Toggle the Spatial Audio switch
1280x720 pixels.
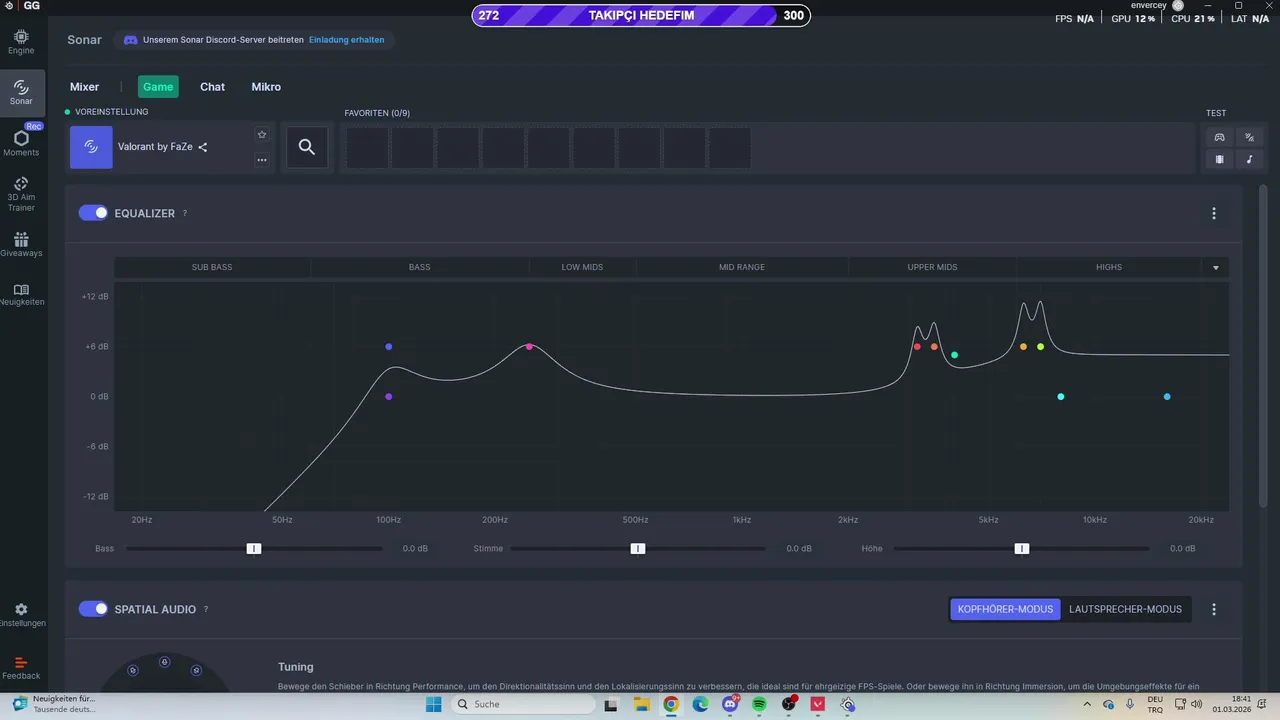pos(93,609)
